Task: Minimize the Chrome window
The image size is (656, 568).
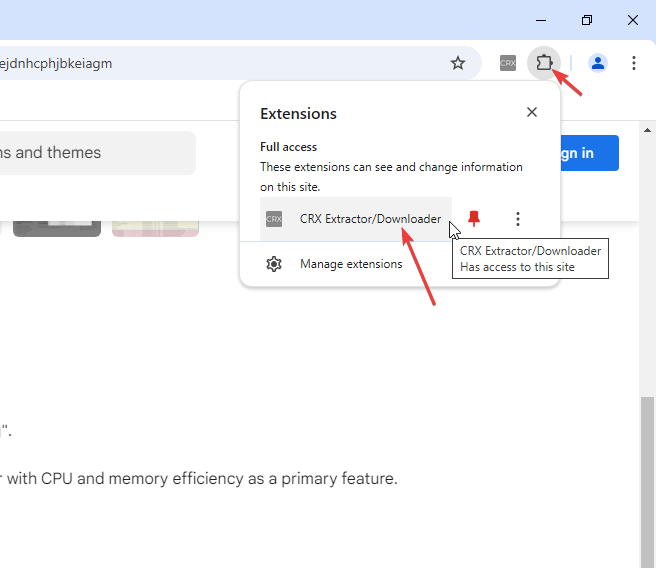Action: (541, 20)
